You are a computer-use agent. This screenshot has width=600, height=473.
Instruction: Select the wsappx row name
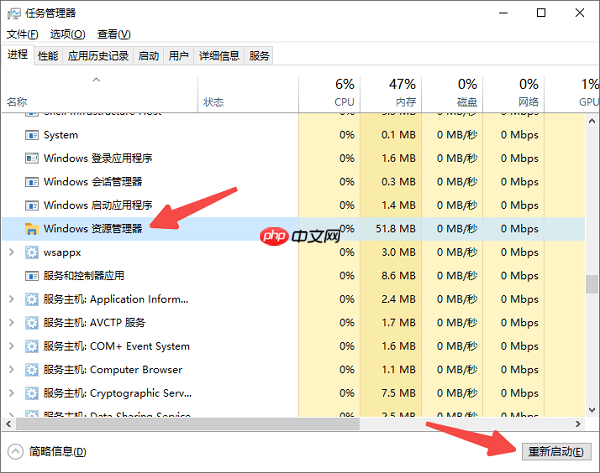click(x=62, y=253)
